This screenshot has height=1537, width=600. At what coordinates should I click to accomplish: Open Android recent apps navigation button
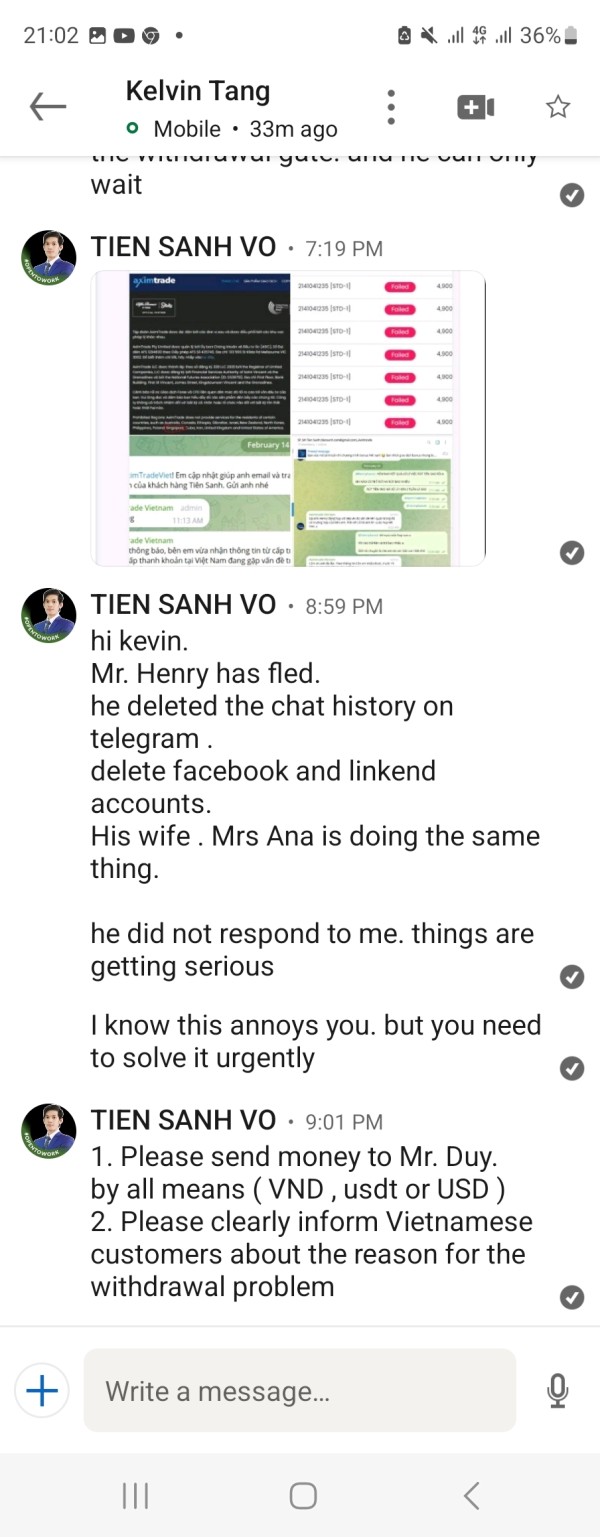(135, 1495)
